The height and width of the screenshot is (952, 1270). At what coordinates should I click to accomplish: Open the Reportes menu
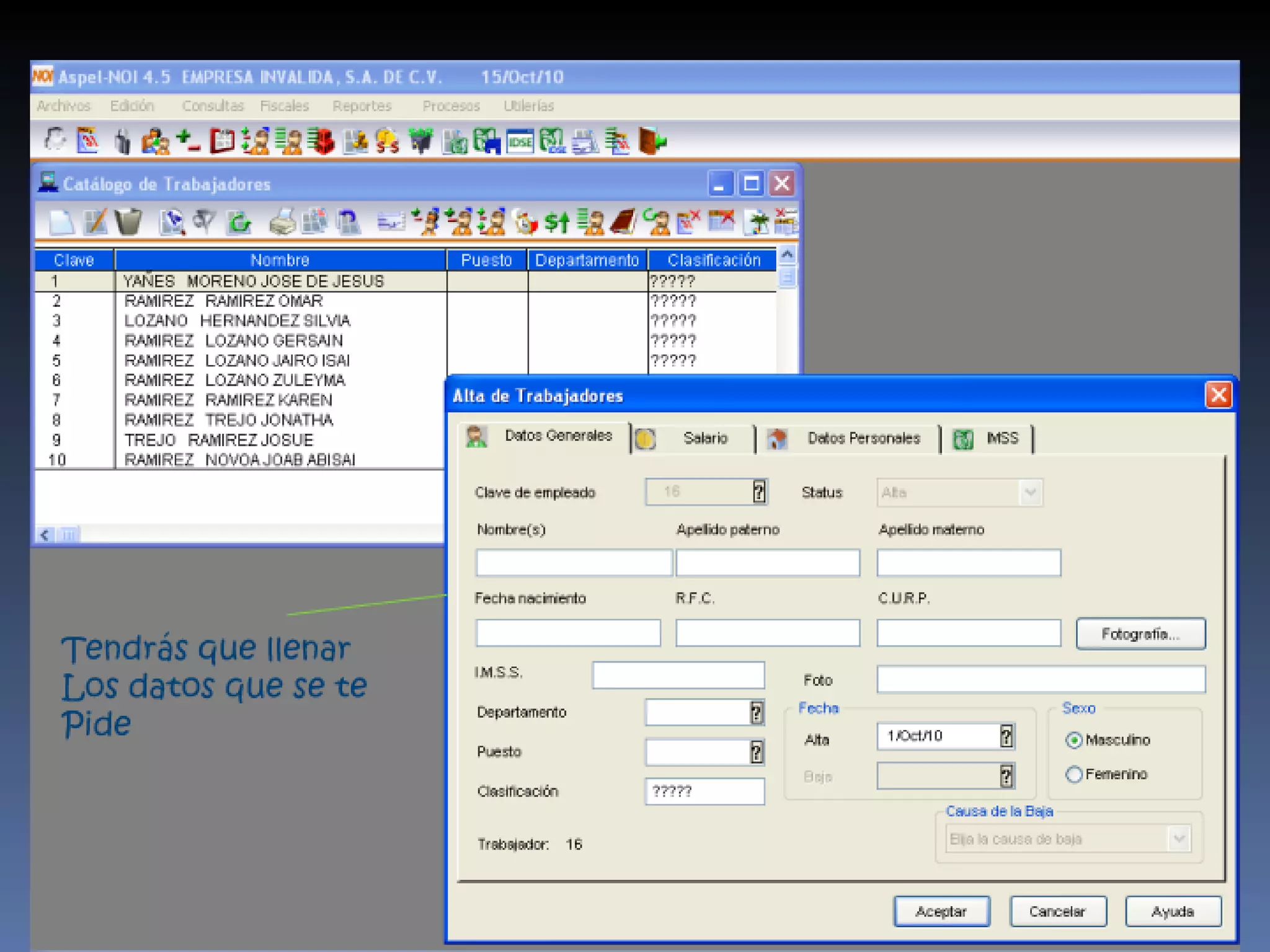tap(362, 106)
